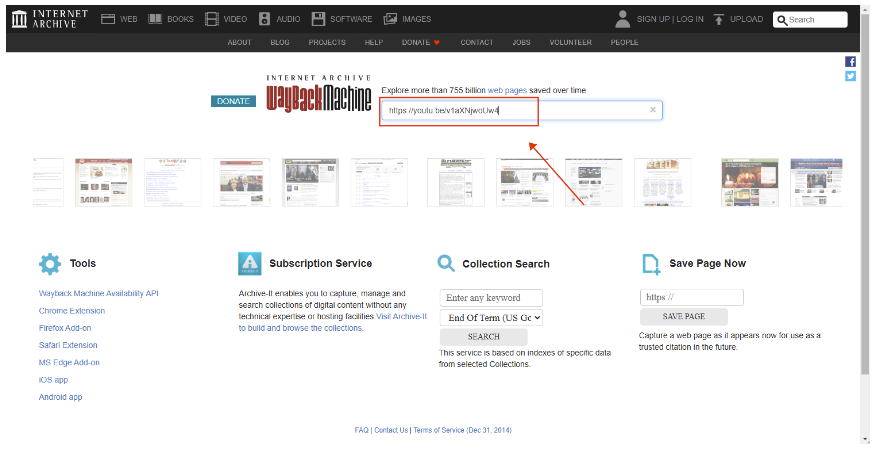Open the Firefox Add-on link
This screenshot has height=459, width=881.
65,328
